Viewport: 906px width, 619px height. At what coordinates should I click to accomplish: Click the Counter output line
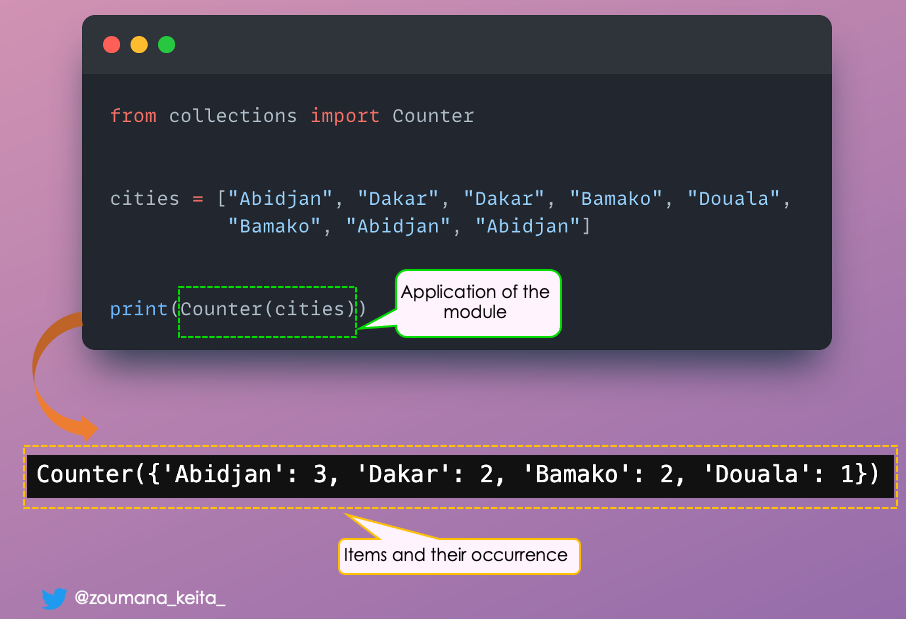pyautogui.click(x=457, y=474)
